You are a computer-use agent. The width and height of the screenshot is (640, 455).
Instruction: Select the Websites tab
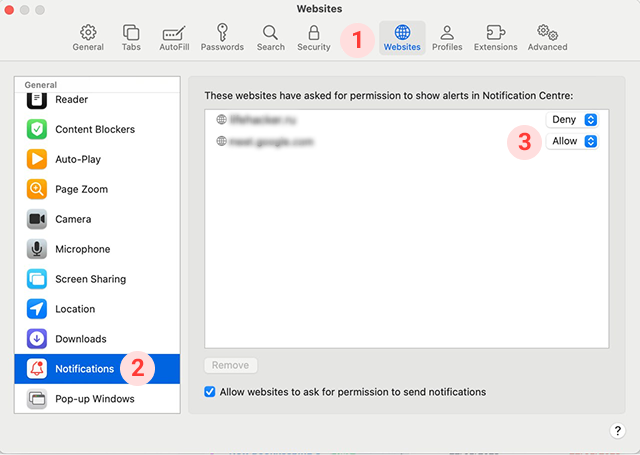pyautogui.click(x=402, y=38)
